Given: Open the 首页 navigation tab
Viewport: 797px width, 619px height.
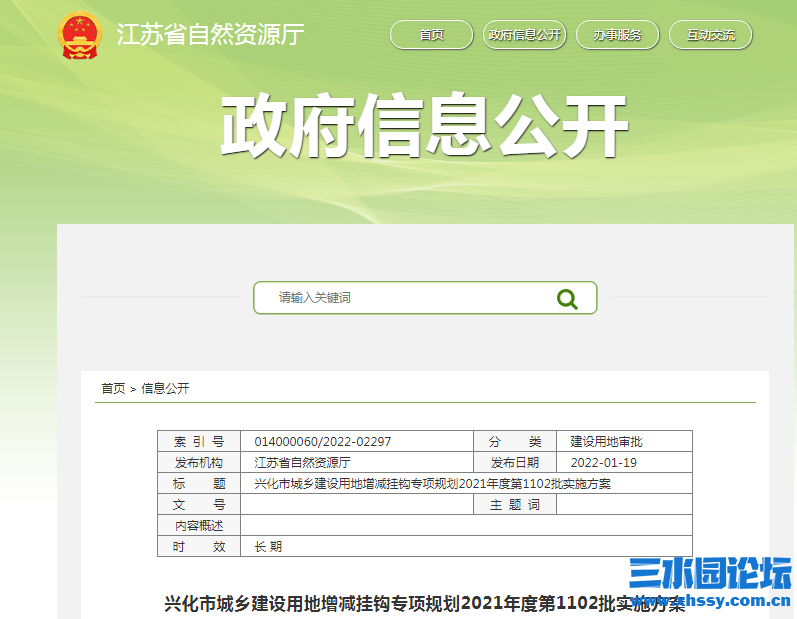Looking at the screenshot, I should (431, 35).
